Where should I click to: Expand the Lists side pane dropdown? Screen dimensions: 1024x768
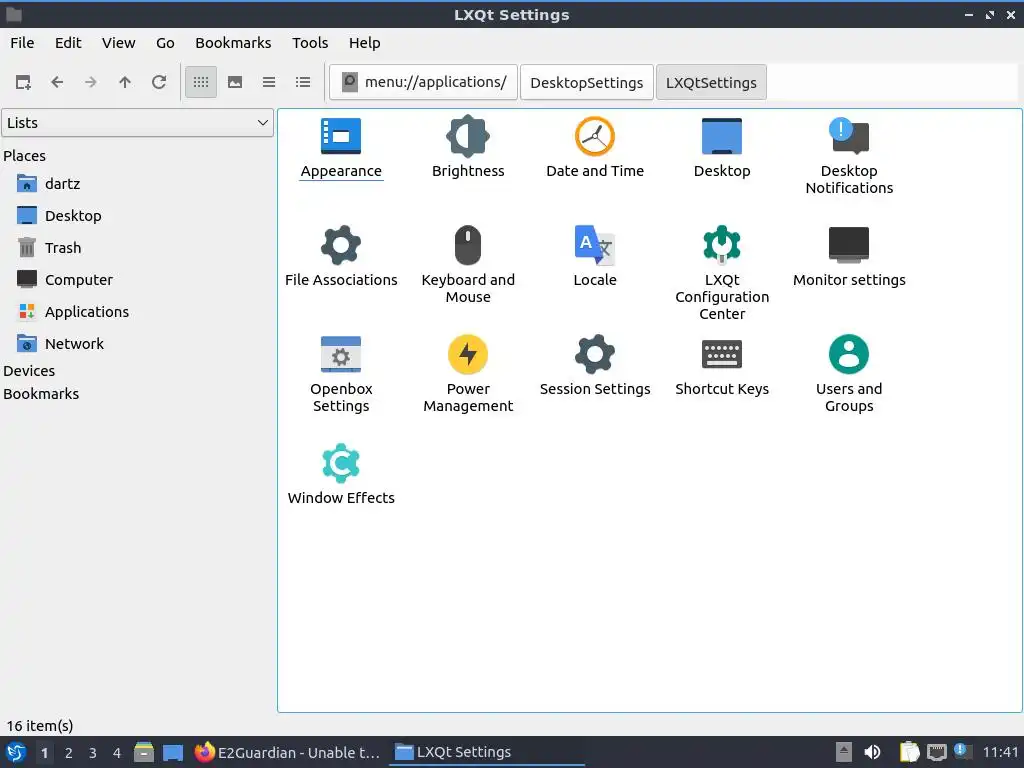coord(137,123)
